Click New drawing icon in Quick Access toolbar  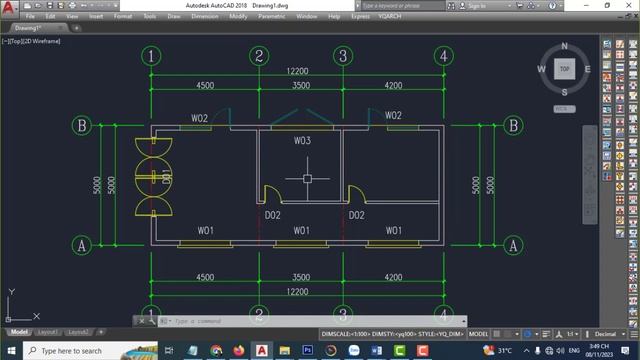coord(27,6)
